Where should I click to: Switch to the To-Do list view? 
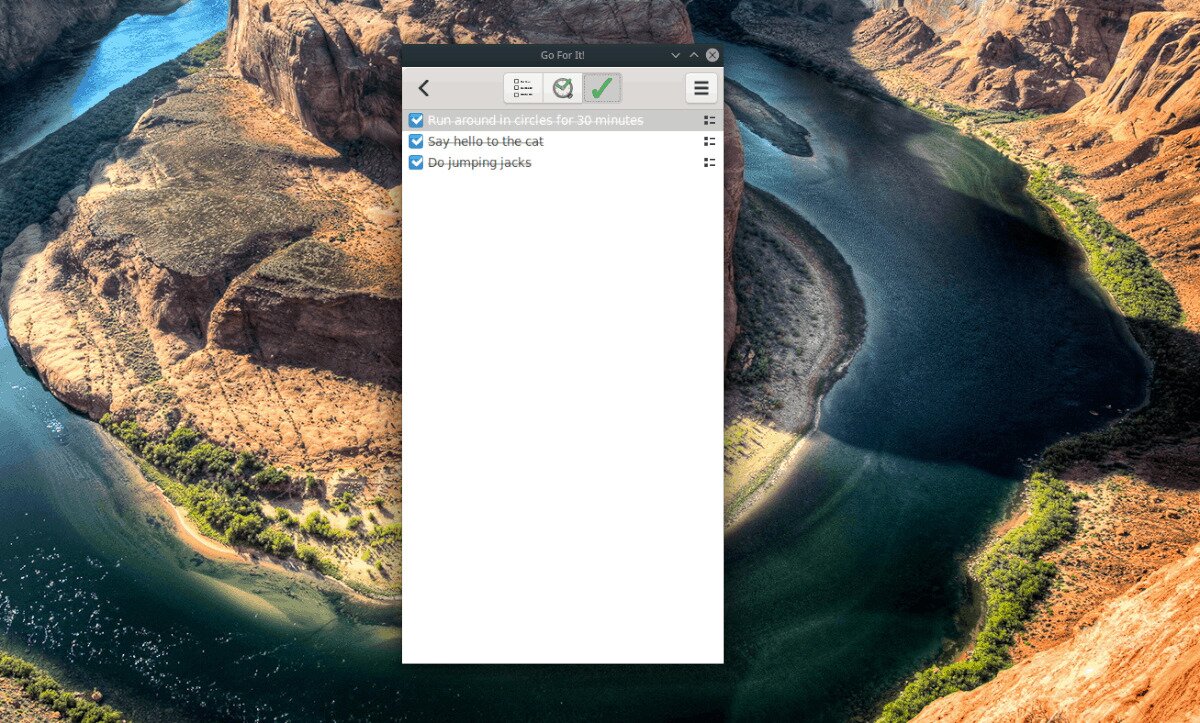pos(523,89)
